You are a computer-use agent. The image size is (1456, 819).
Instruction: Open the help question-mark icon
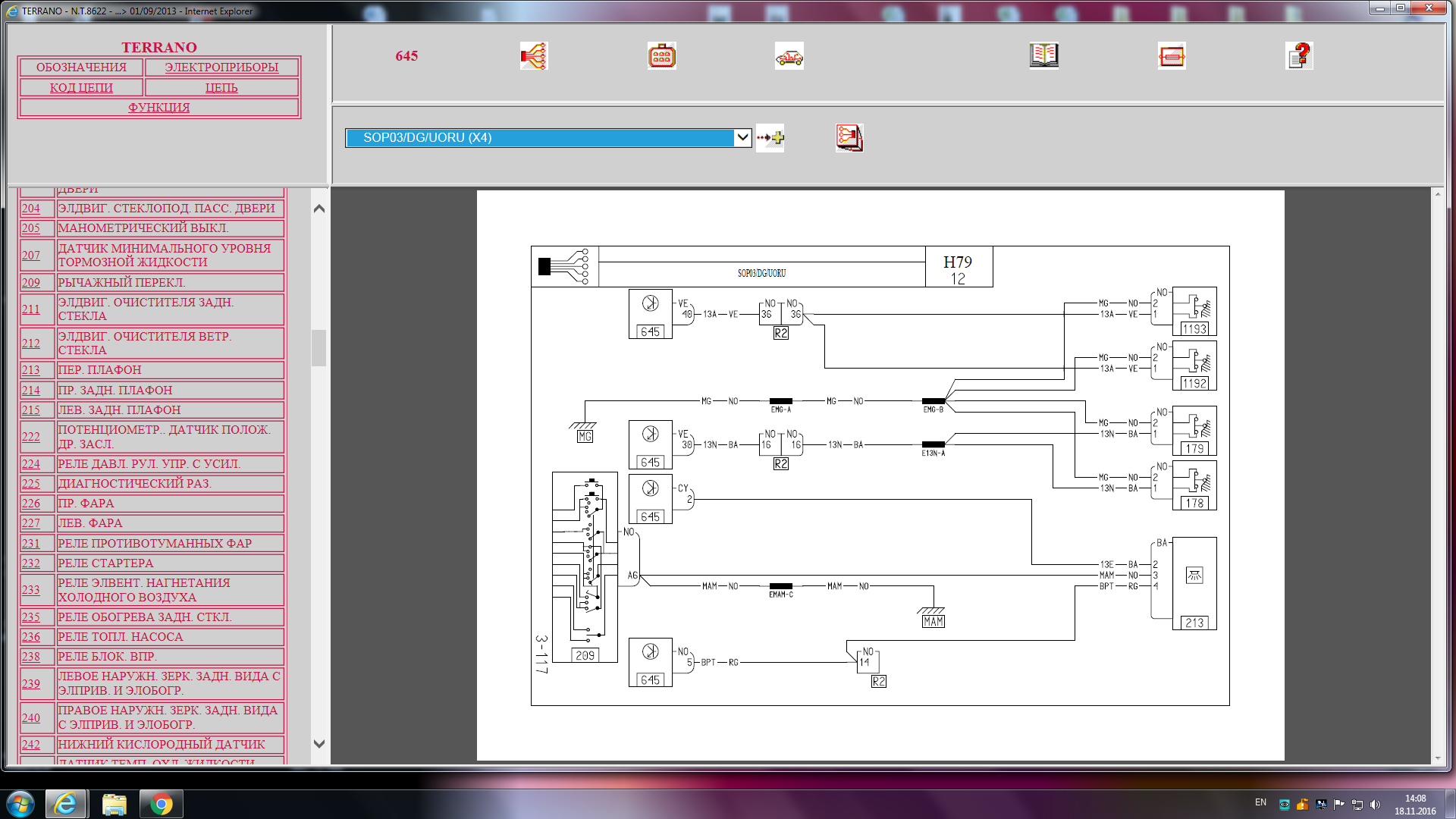click(x=1299, y=55)
